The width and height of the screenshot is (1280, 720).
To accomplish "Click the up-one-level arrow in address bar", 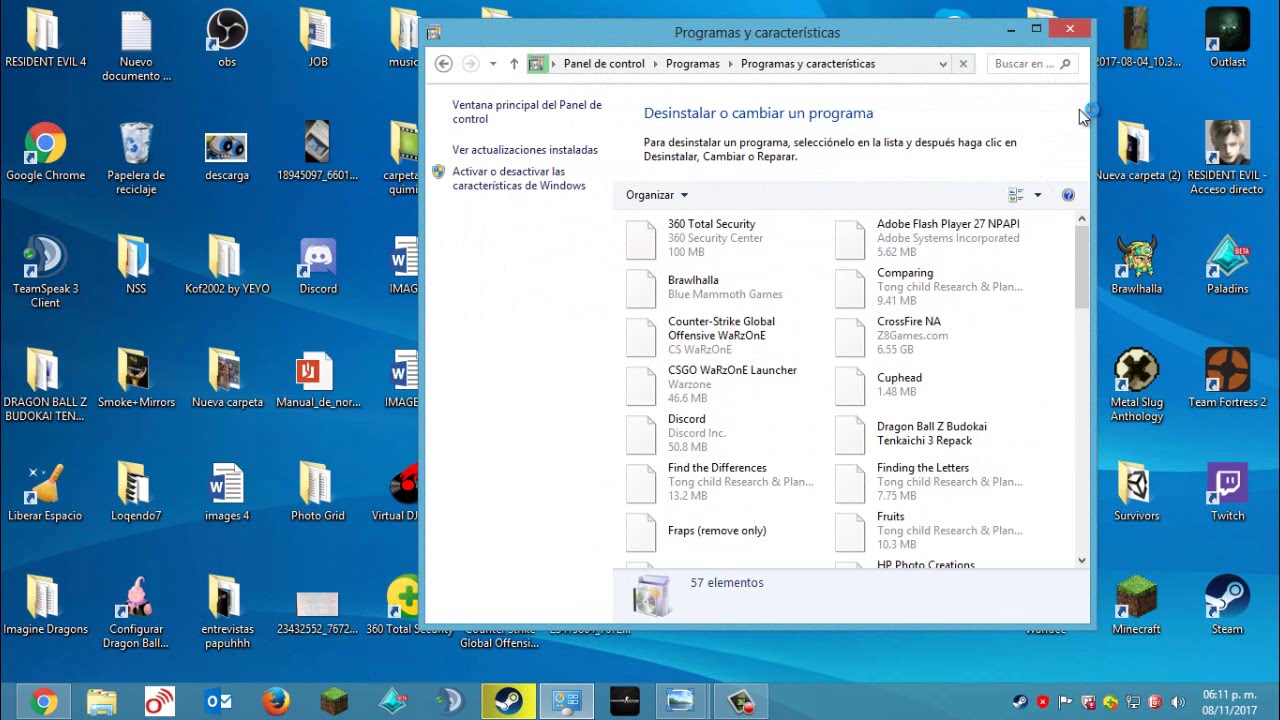I will click(x=514, y=64).
